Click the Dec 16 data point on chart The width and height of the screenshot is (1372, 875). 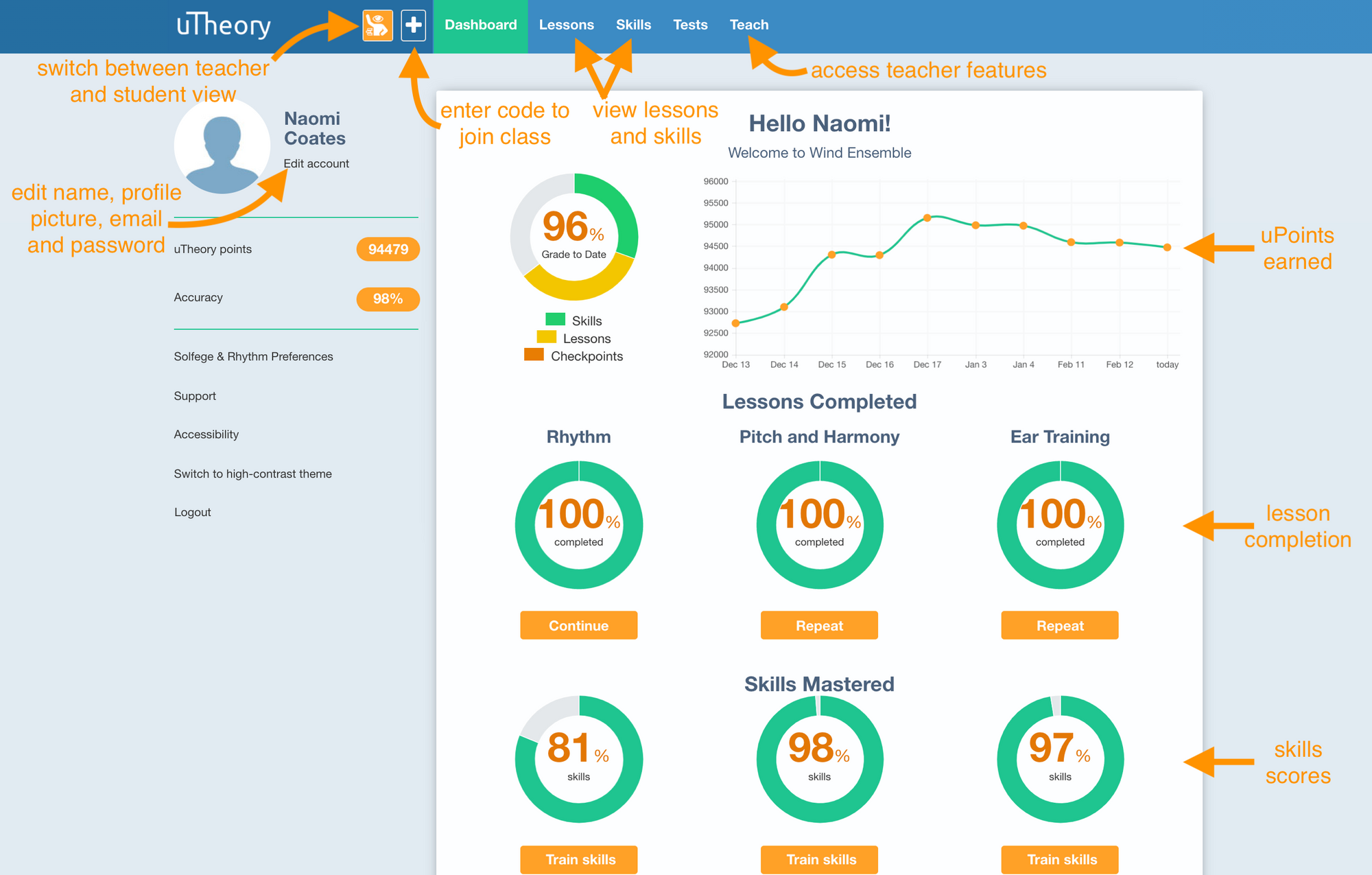pyautogui.click(x=879, y=255)
